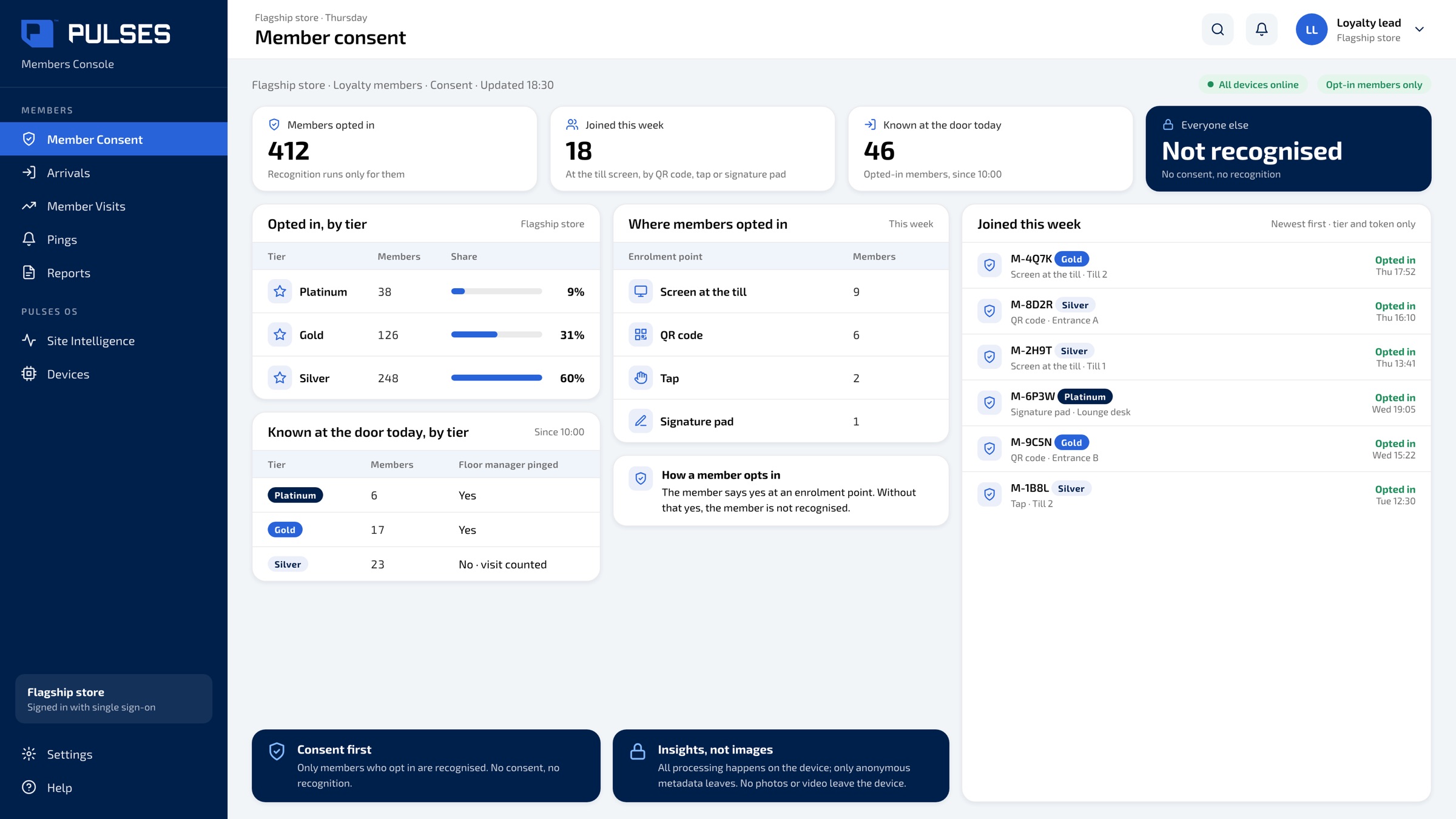The image size is (1456, 819).
Task: Open Member Consent in sidebar
Action: [113, 139]
